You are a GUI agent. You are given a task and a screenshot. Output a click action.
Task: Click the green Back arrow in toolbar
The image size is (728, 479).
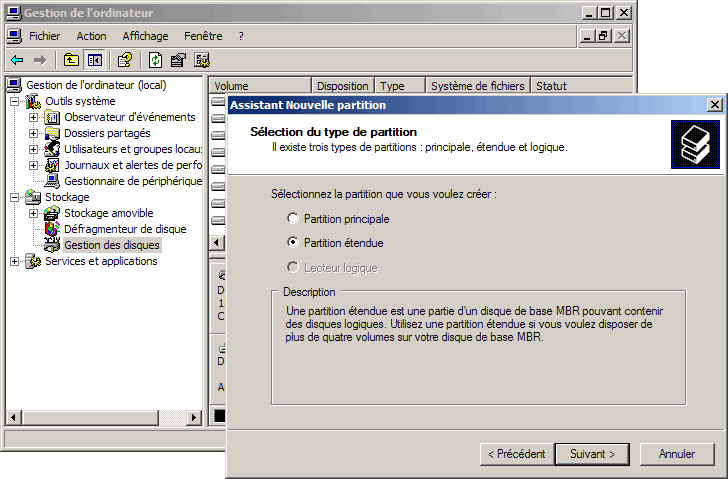tap(17, 60)
